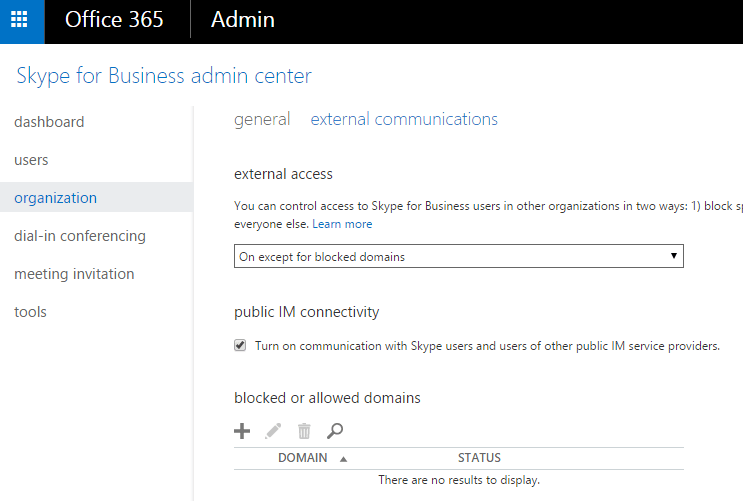Click the edit domain pencil icon
Image resolution: width=743 pixels, height=501 pixels.
coord(273,431)
